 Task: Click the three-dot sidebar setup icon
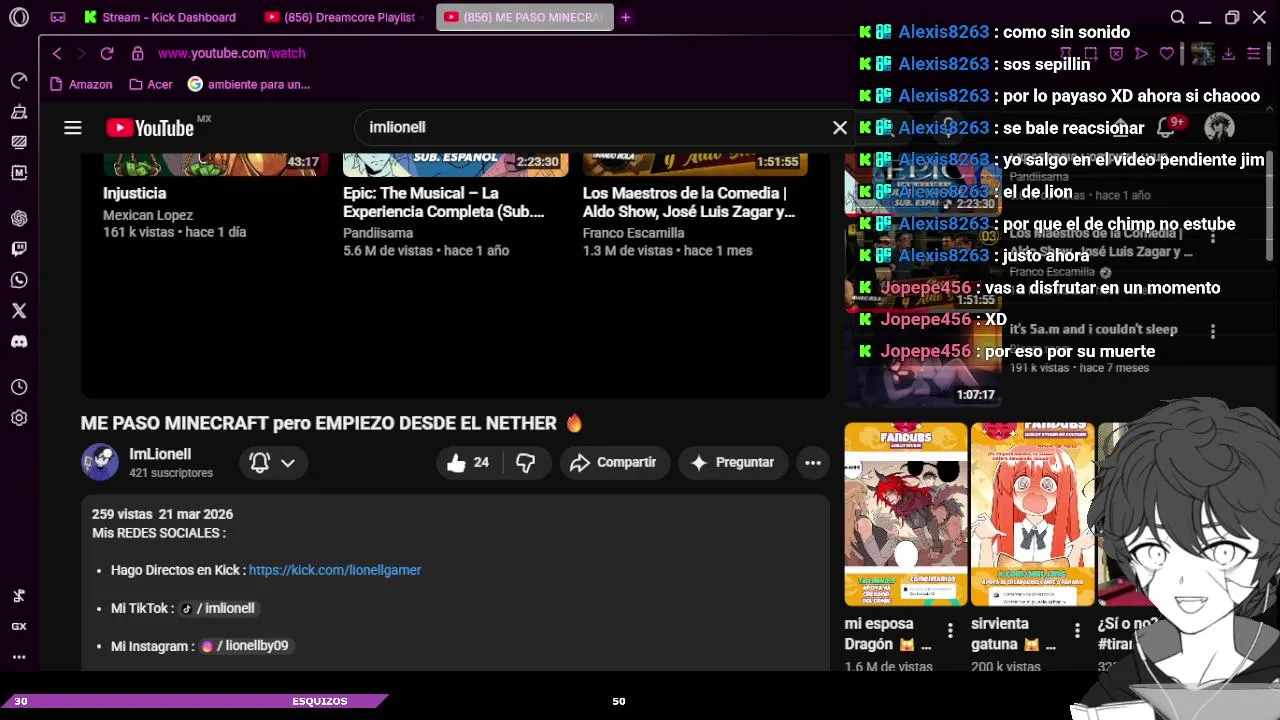tap(19, 657)
